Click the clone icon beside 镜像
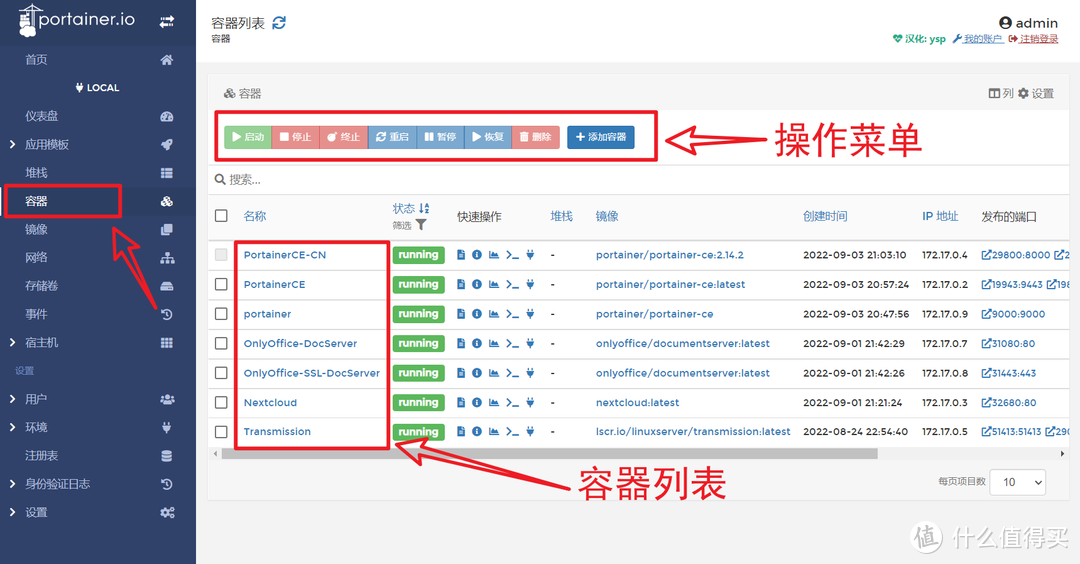Viewport: 1080px width, 564px height. coord(167,229)
